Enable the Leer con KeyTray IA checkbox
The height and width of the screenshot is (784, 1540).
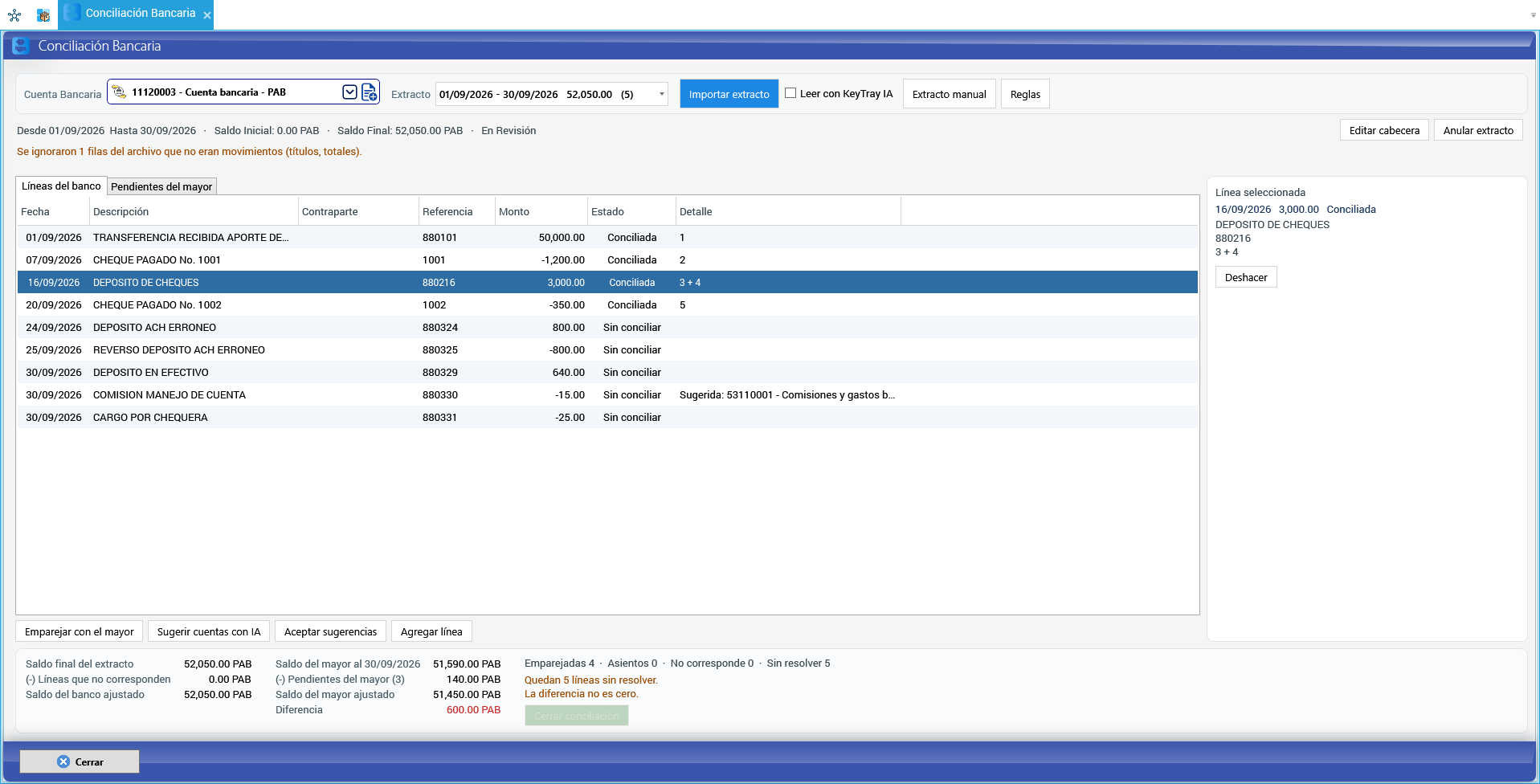coord(790,93)
